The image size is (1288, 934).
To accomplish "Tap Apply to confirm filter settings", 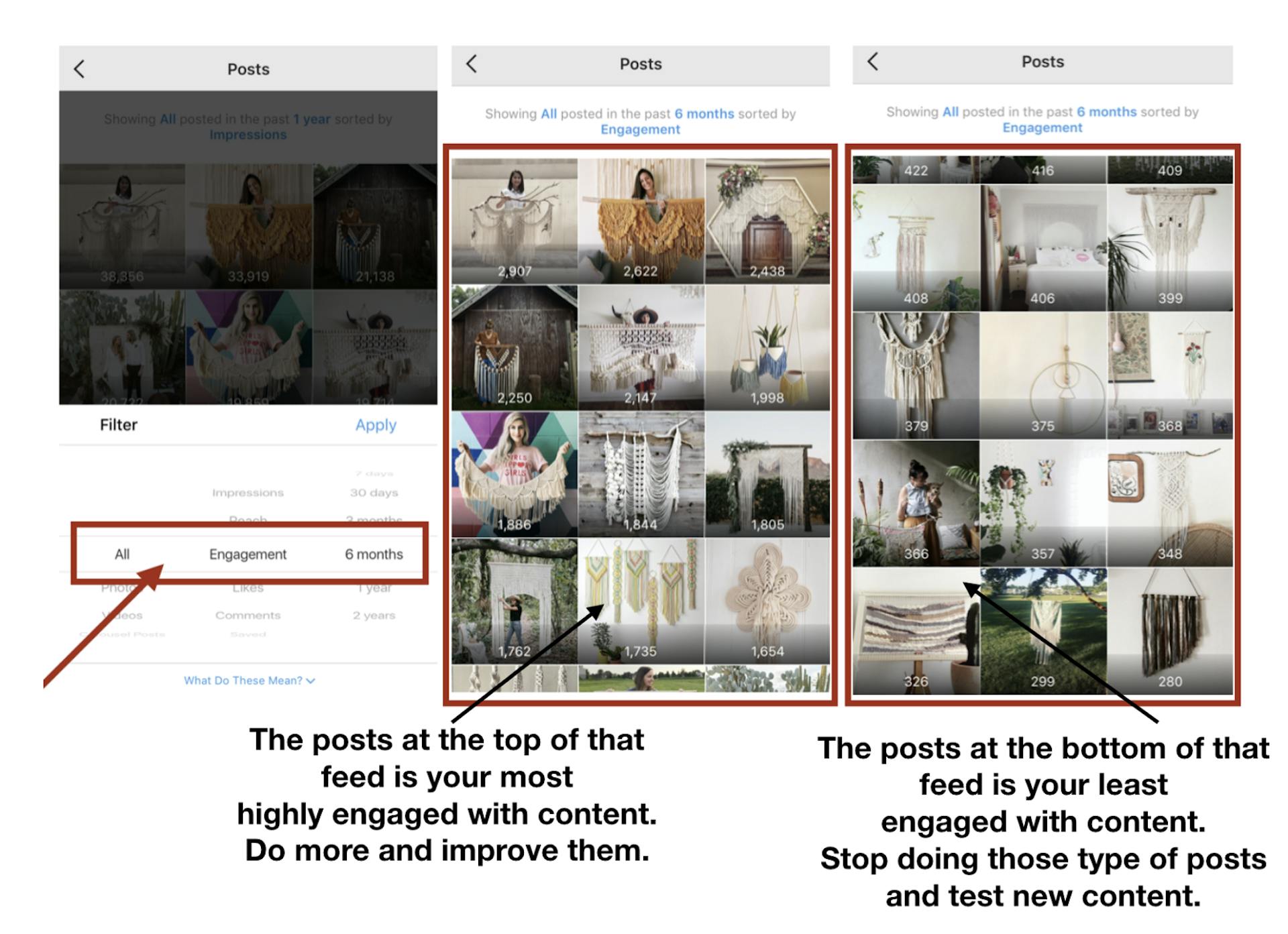I will click(x=375, y=424).
